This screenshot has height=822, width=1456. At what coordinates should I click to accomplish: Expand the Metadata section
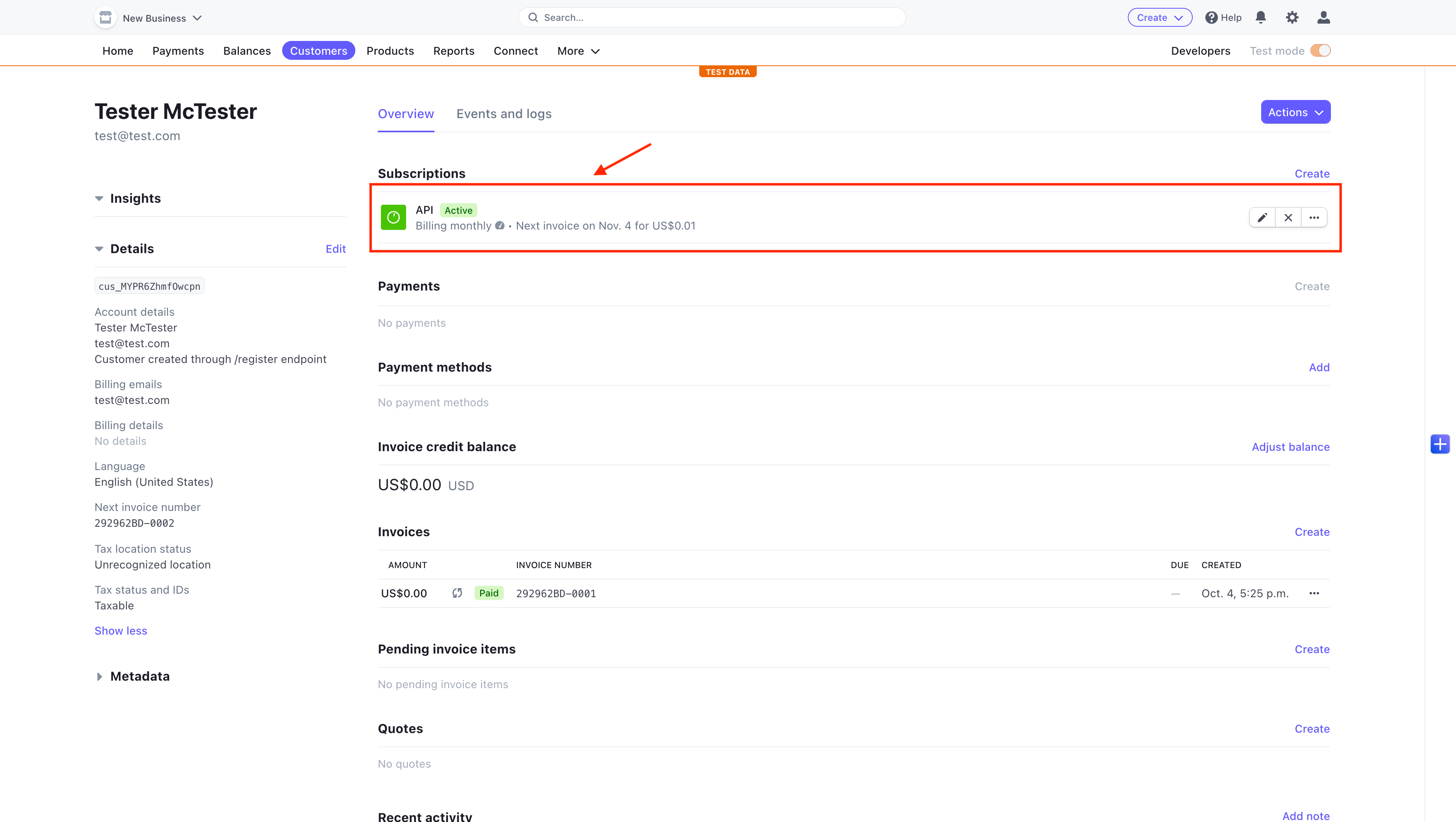(x=100, y=676)
